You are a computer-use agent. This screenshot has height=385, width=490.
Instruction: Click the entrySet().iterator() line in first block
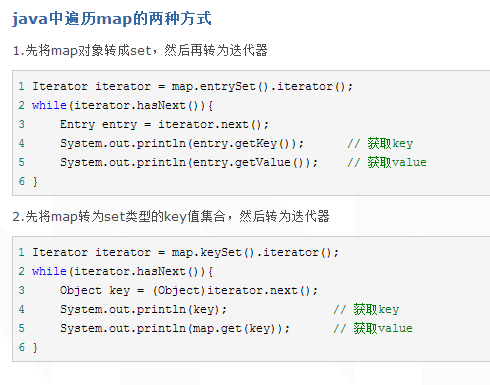click(192, 87)
